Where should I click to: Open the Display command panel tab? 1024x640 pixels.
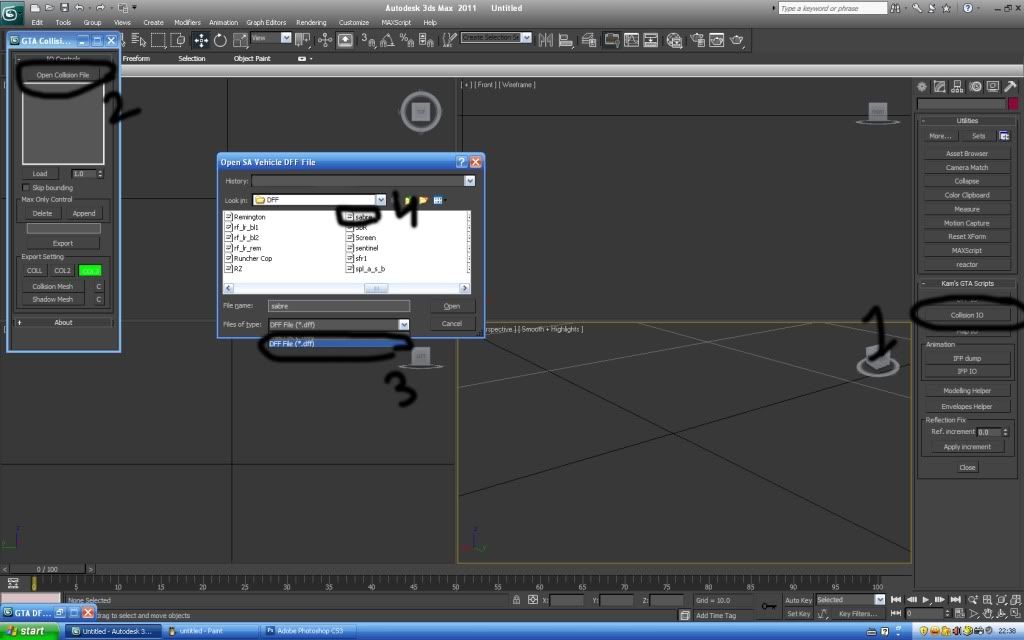pos(993,86)
